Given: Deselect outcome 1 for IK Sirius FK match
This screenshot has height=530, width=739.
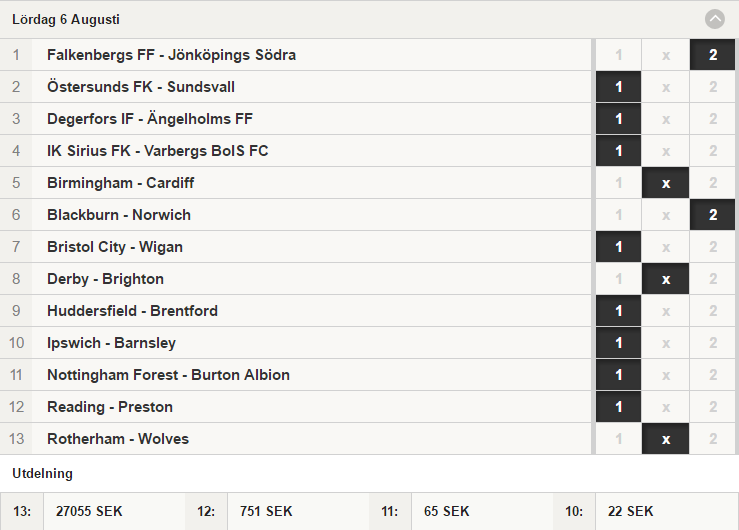Looking at the screenshot, I should click(618, 151).
